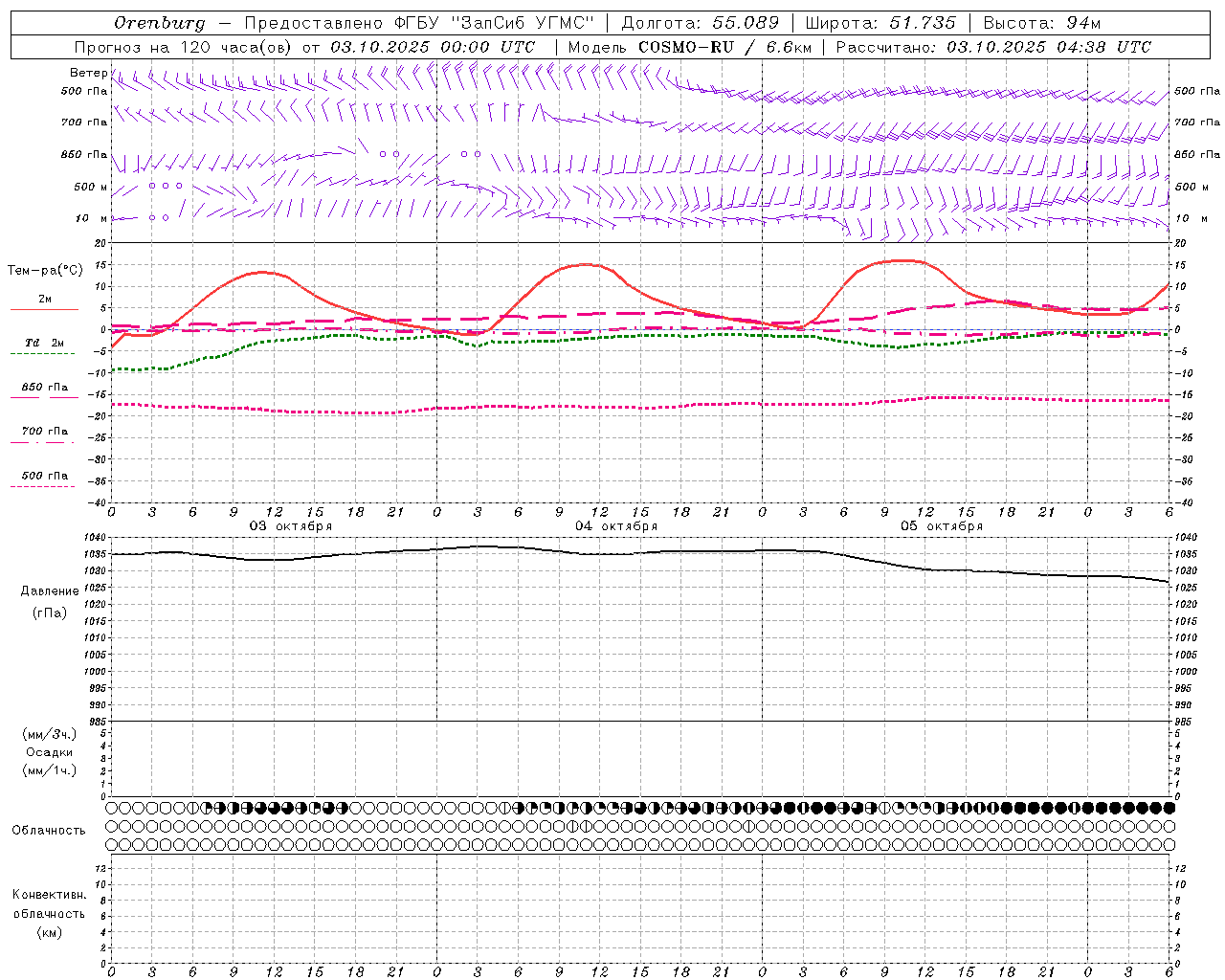Select the "700 гПа" temperature legend entry
Viewport: 1225px width, 980px height.
pyautogui.click(x=45, y=432)
